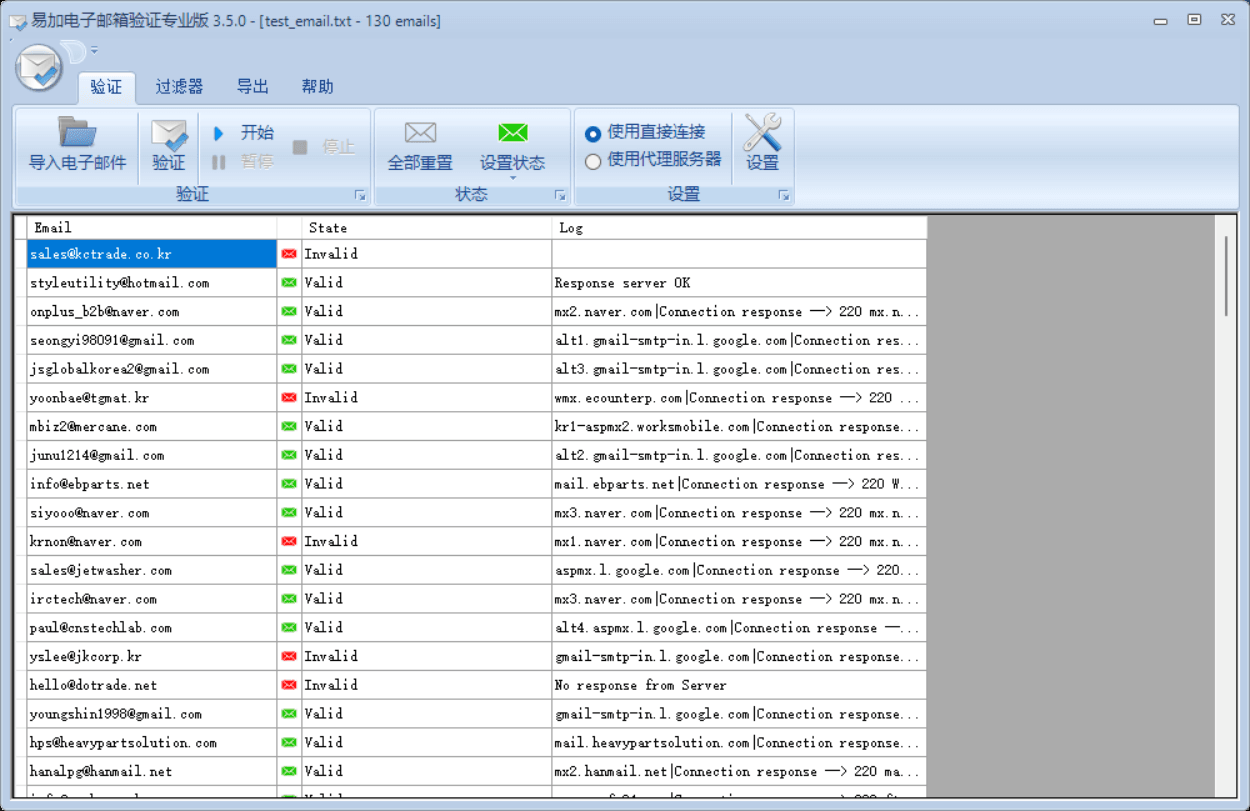Click the red invalid icon beside sales@kctrade.co.kr

click(x=289, y=254)
